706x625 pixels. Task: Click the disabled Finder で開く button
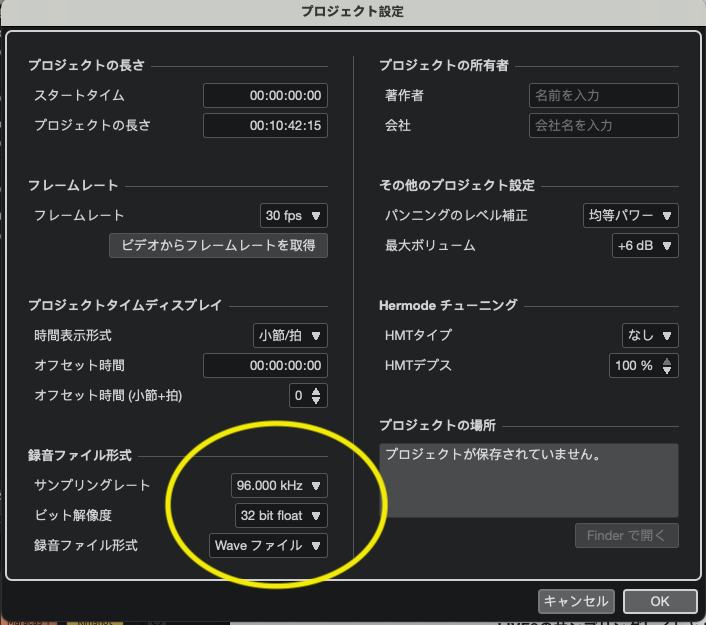tap(627, 535)
